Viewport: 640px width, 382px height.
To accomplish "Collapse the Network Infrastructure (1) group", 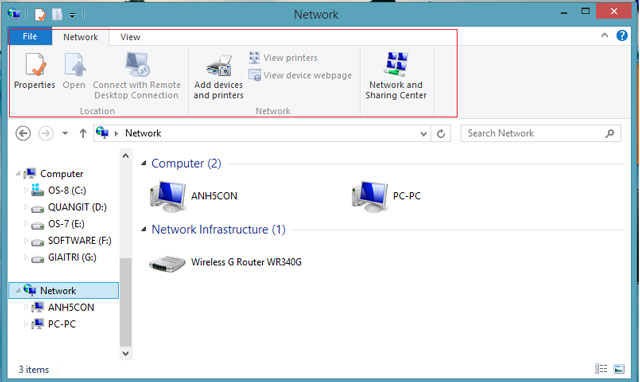I will click(x=144, y=229).
